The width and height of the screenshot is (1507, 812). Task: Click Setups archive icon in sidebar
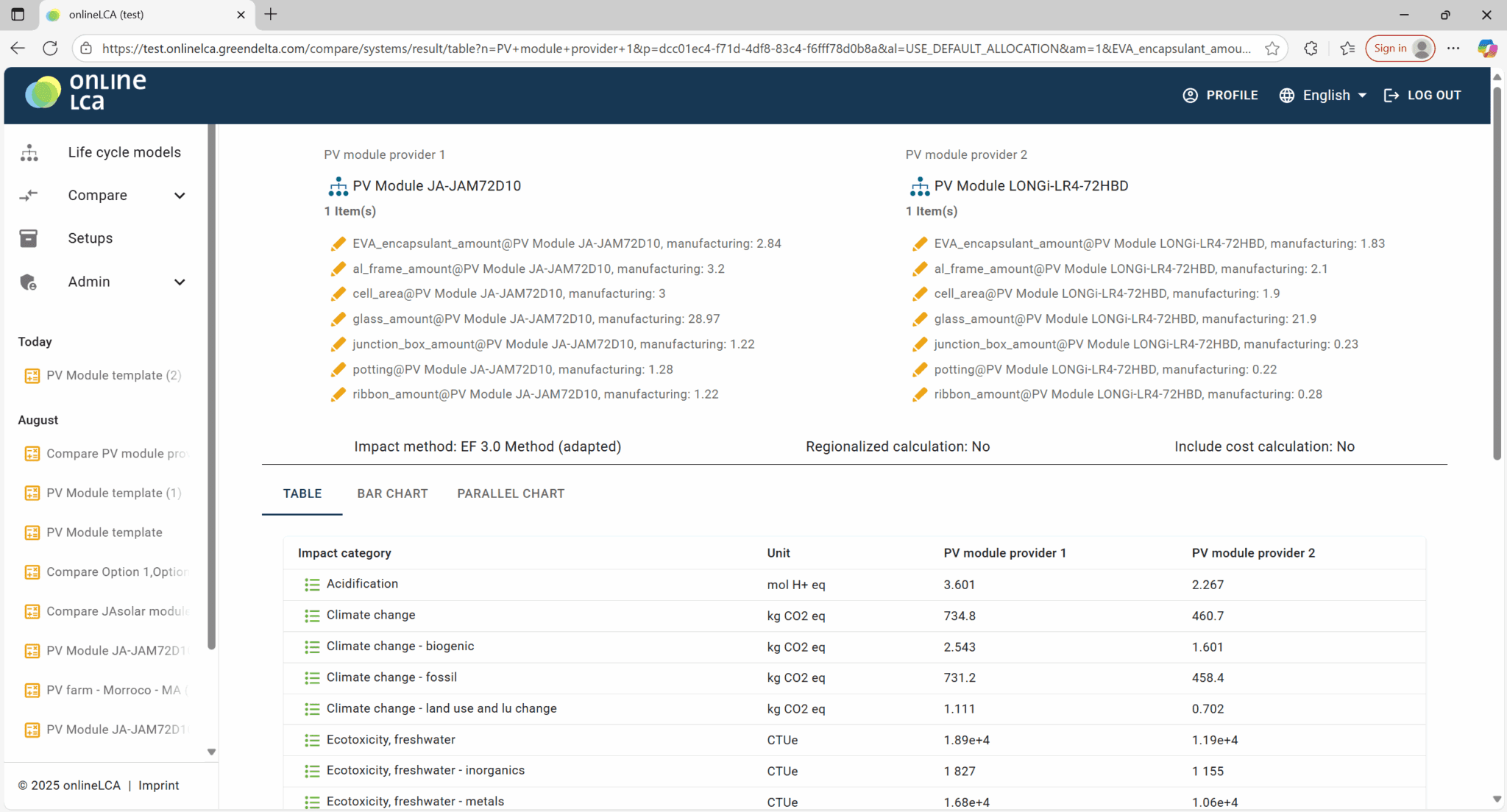[x=29, y=238]
